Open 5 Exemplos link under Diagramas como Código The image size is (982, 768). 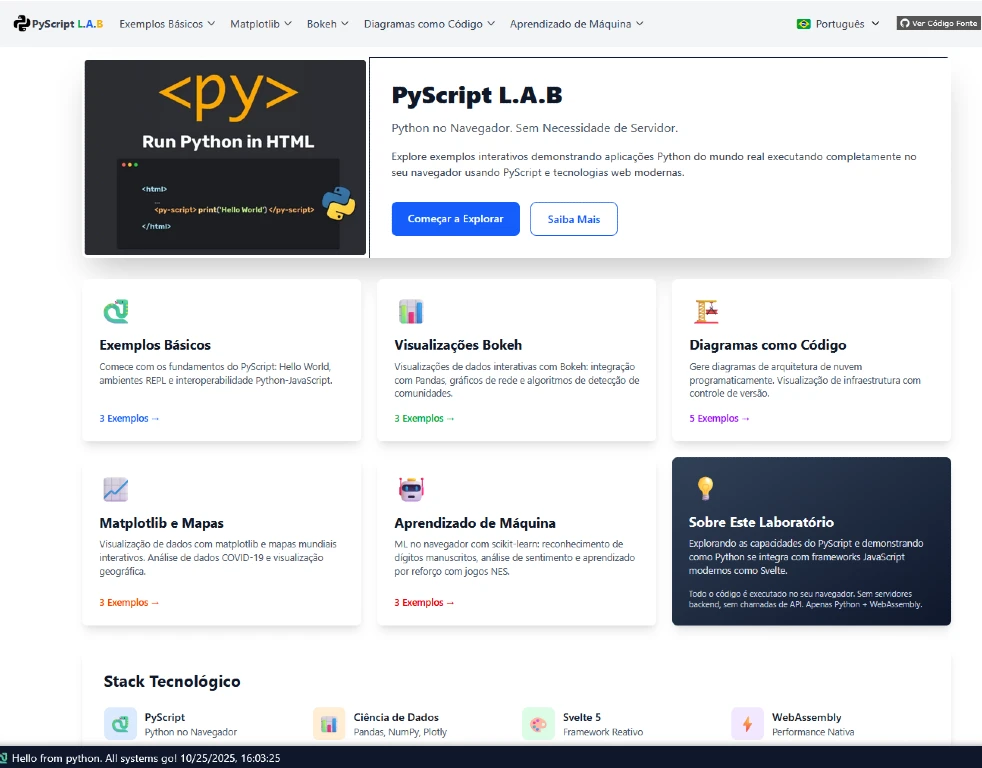719,418
